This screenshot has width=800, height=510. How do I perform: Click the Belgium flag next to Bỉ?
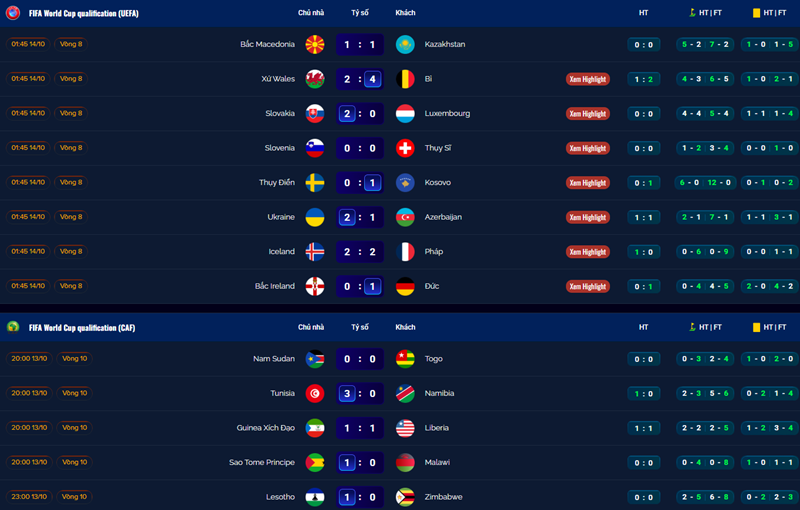(x=405, y=79)
